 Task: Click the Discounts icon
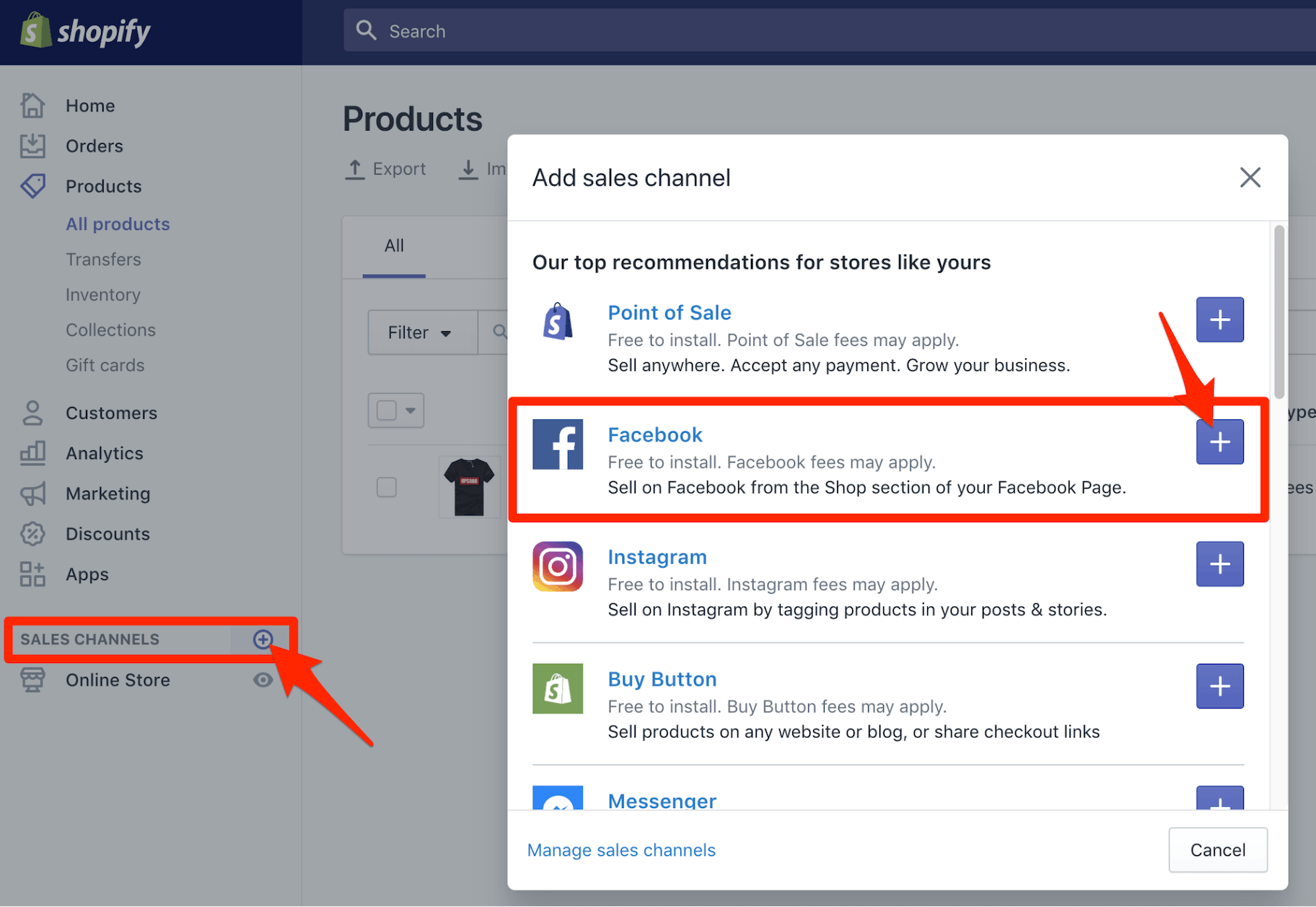coord(32,534)
